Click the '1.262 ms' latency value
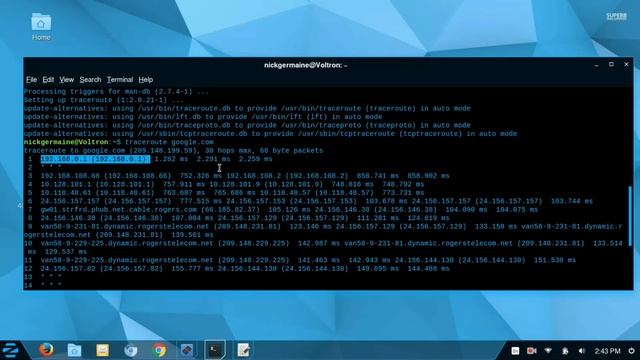This screenshot has height=360, width=640. tap(171, 159)
